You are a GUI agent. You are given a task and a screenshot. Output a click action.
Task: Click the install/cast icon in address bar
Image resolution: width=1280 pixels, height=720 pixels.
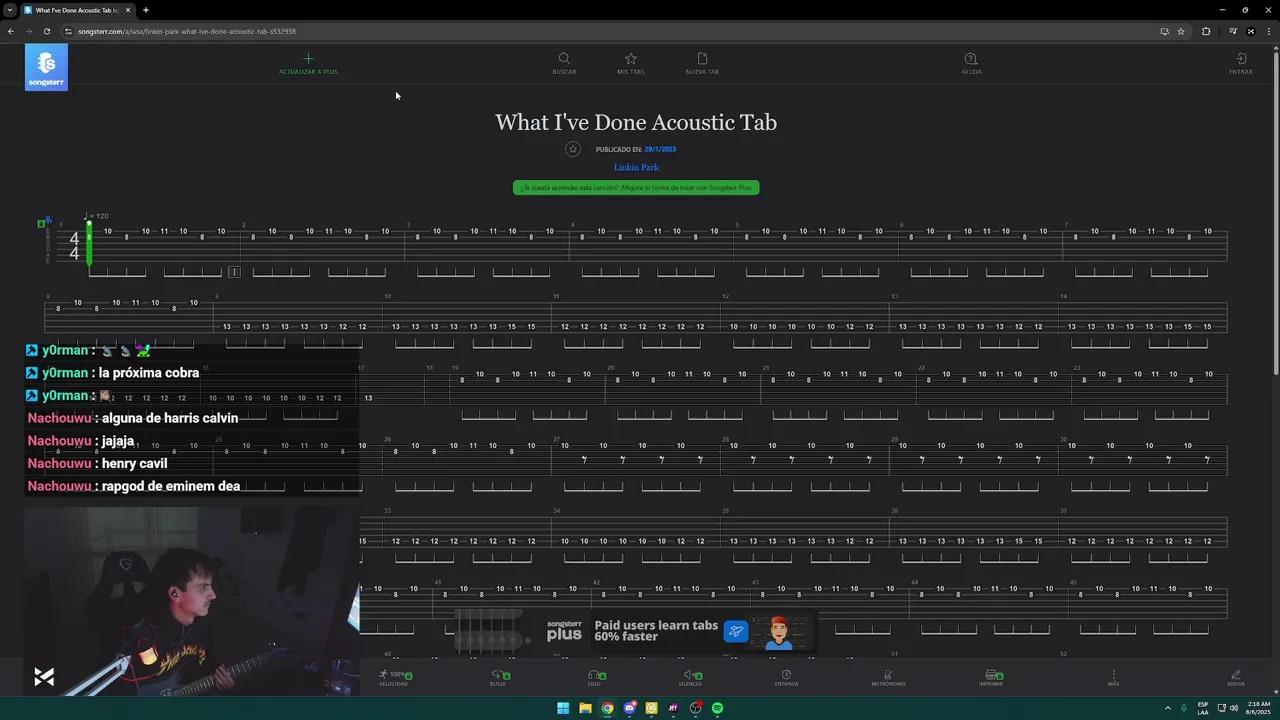pos(1164,31)
